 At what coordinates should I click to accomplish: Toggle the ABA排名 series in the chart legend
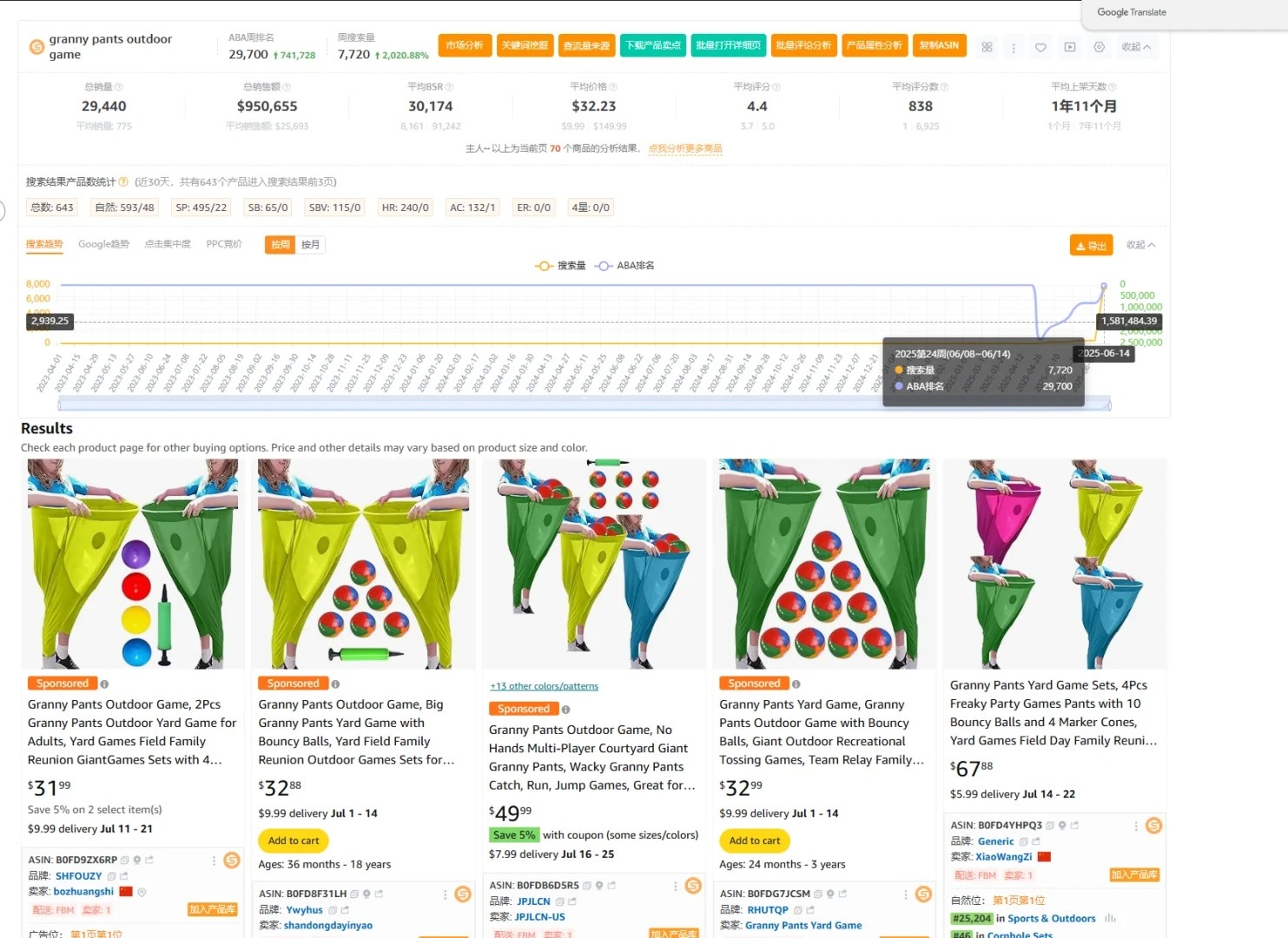coord(624,266)
